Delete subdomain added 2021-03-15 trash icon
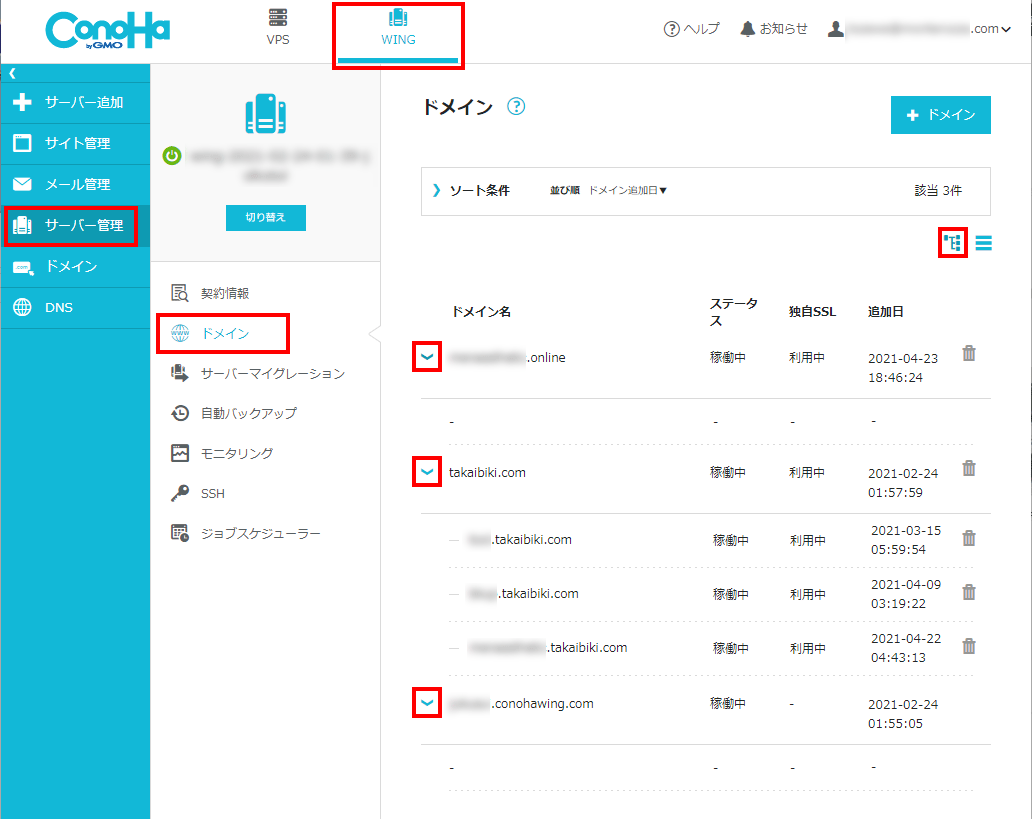 pos(969,539)
